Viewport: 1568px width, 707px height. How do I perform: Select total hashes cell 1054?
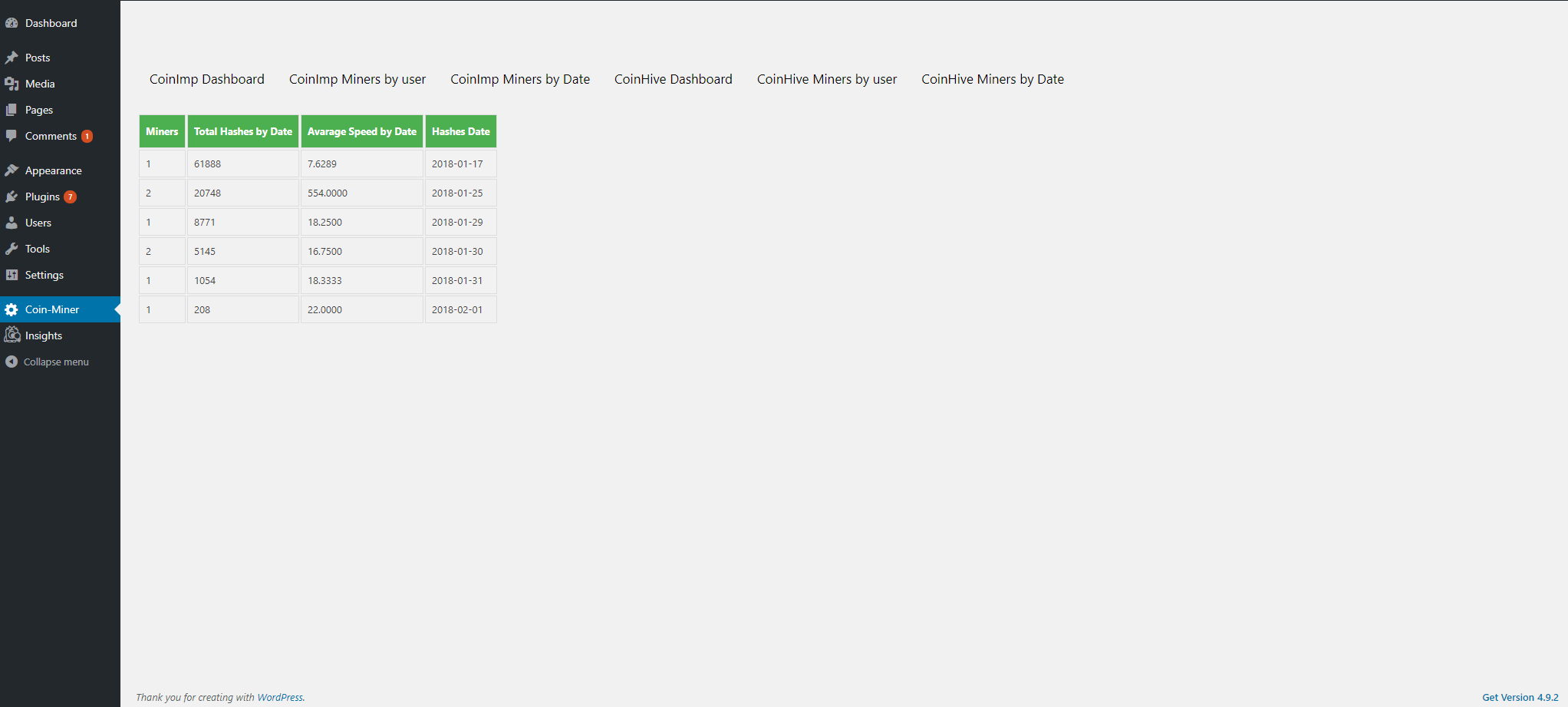click(243, 280)
